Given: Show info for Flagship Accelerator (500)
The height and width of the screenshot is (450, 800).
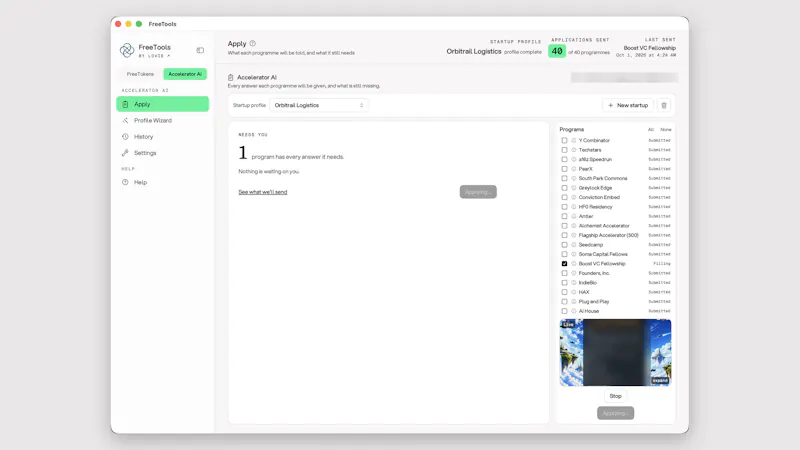Looking at the screenshot, I should (573, 235).
